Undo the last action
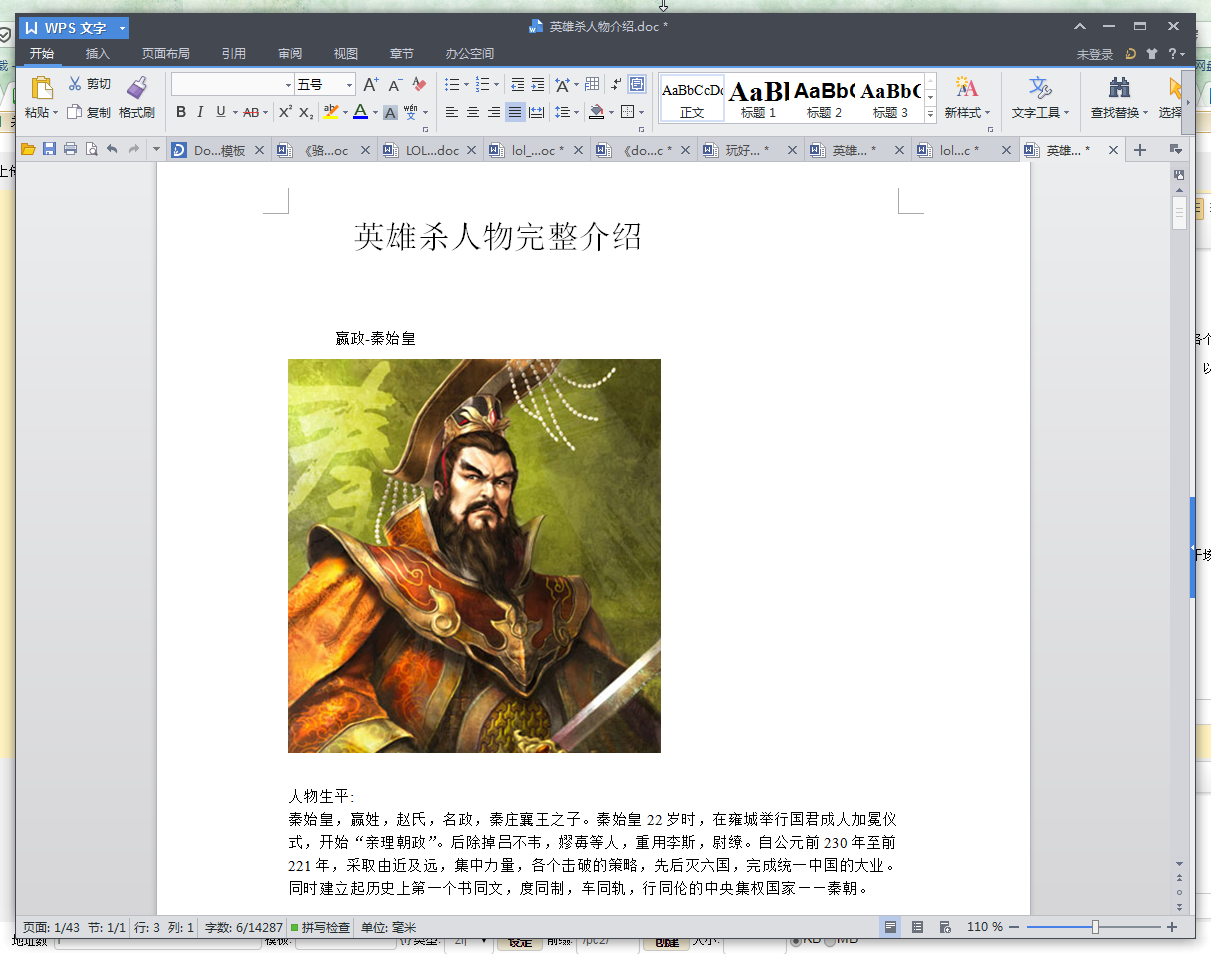The width and height of the screenshot is (1211, 954). click(x=112, y=150)
